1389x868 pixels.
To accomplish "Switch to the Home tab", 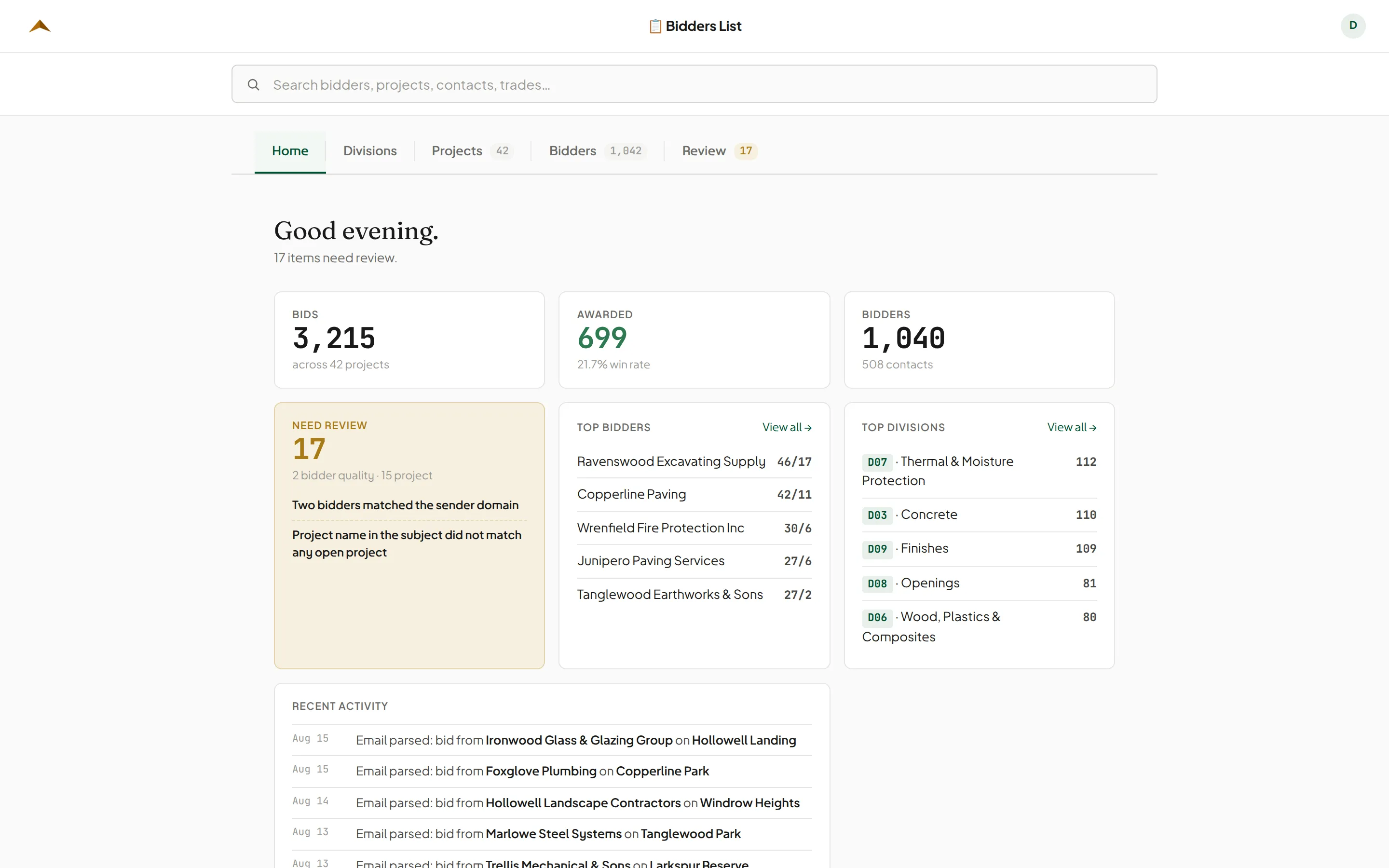I will [290, 151].
